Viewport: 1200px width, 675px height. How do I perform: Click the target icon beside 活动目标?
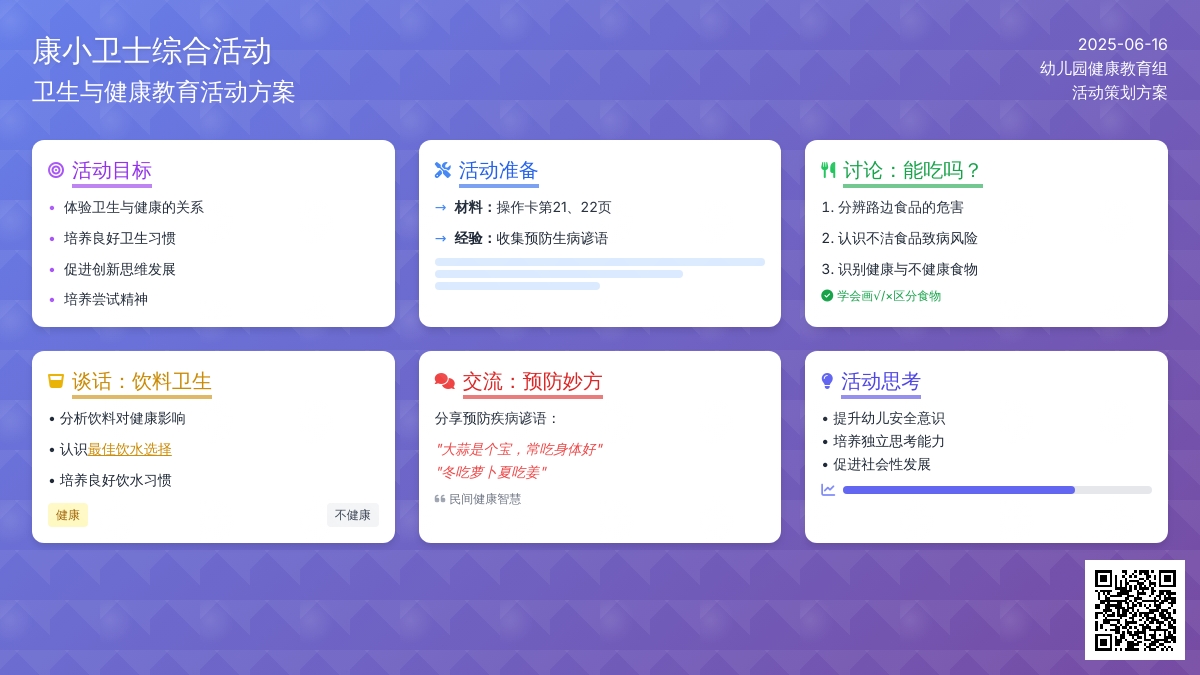click(56, 170)
